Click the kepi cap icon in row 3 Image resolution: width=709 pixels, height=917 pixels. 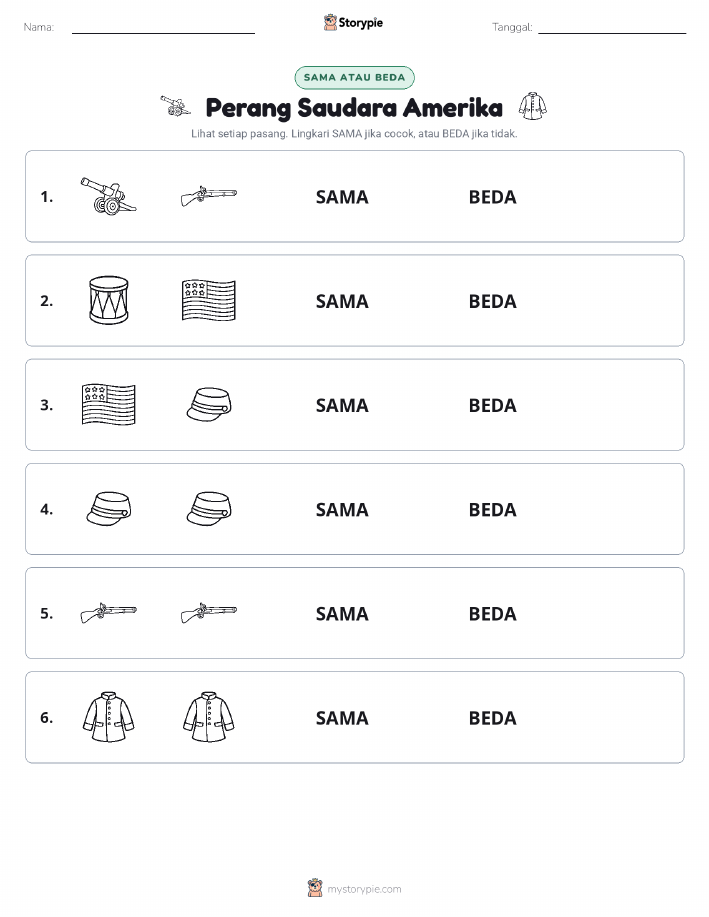click(x=209, y=404)
